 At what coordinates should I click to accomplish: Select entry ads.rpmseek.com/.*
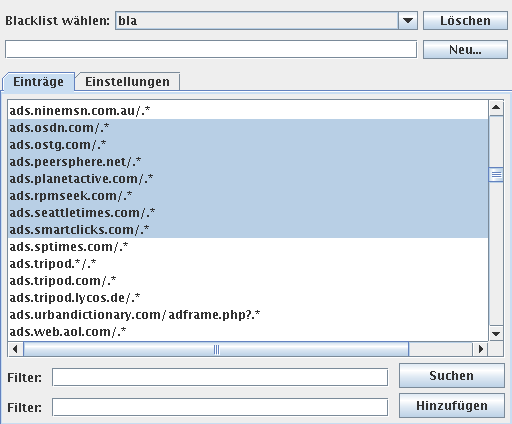[x=248, y=195]
